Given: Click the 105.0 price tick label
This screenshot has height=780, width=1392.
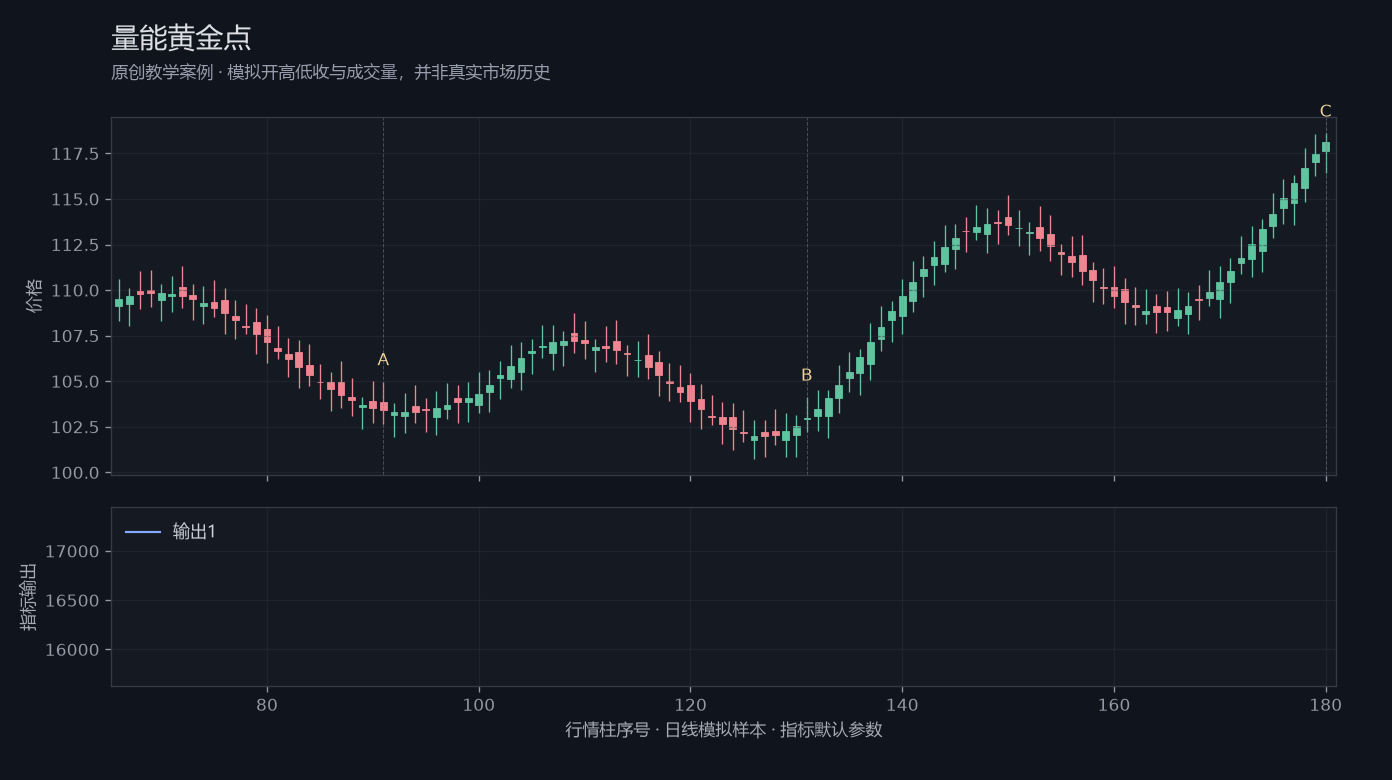Looking at the screenshot, I should [75, 382].
